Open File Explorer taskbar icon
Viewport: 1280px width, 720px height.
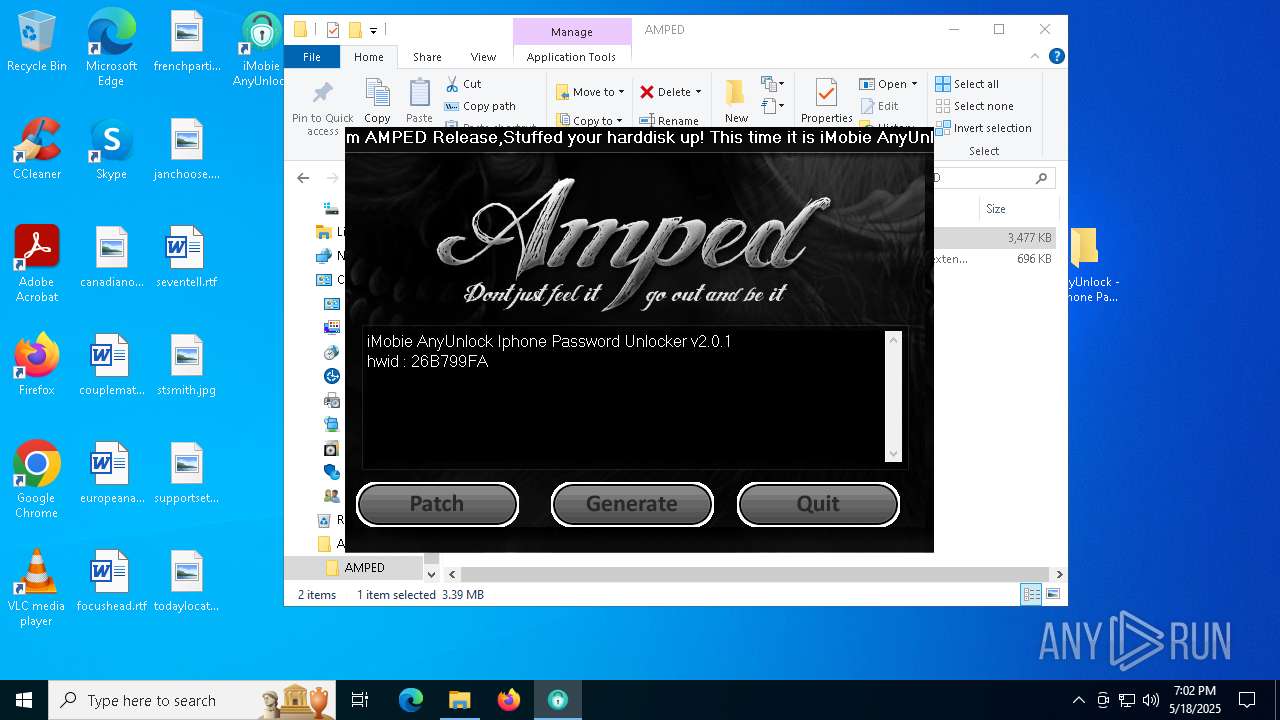pyautogui.click(x=460, y=700)
